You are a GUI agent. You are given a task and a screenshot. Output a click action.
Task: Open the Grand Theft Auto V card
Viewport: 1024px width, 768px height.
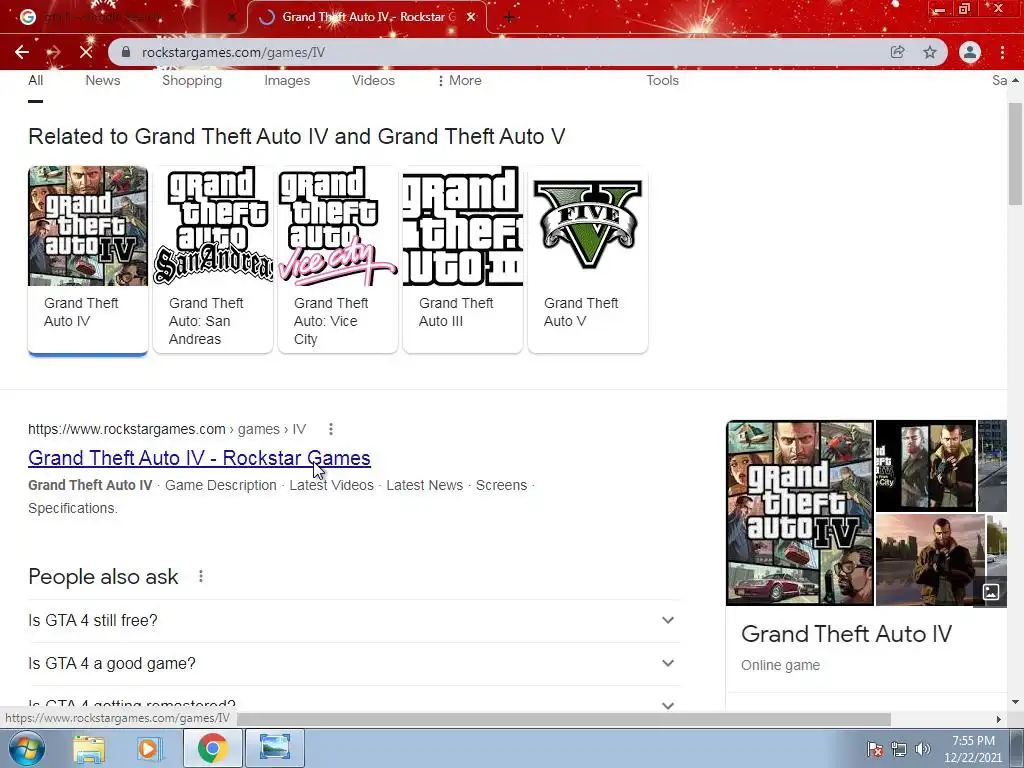coord(588,259)
